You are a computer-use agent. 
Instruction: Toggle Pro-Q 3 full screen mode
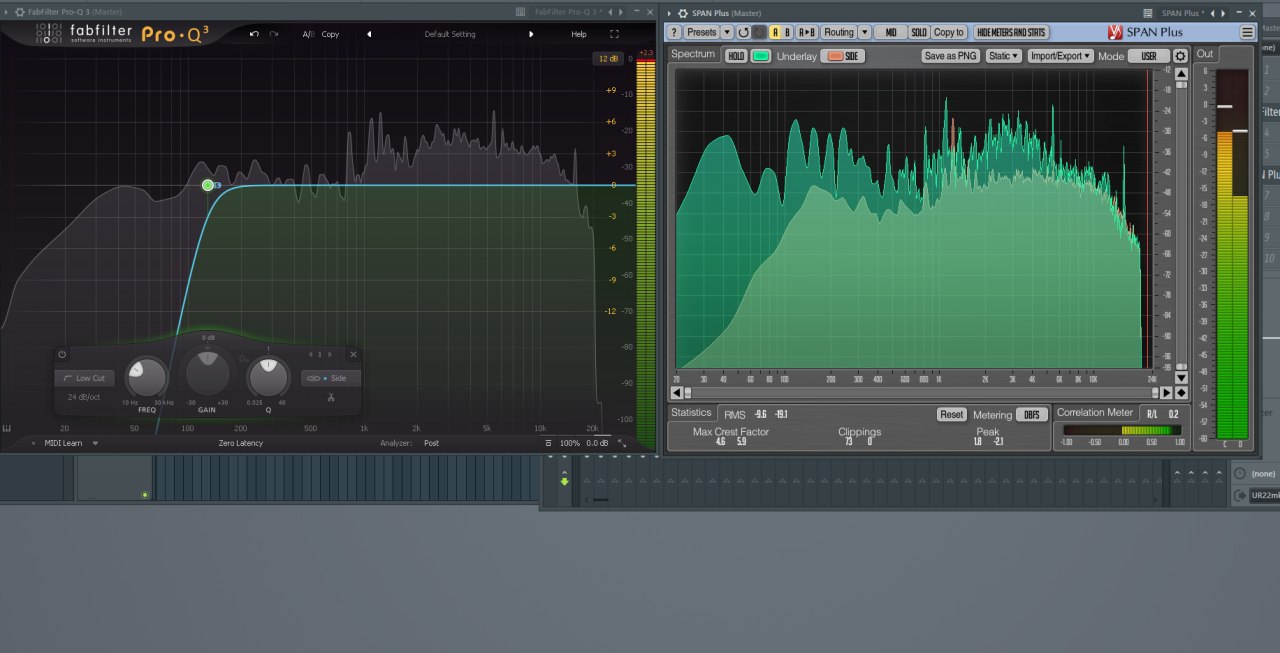pyautogui.click(x=614, y=34)
